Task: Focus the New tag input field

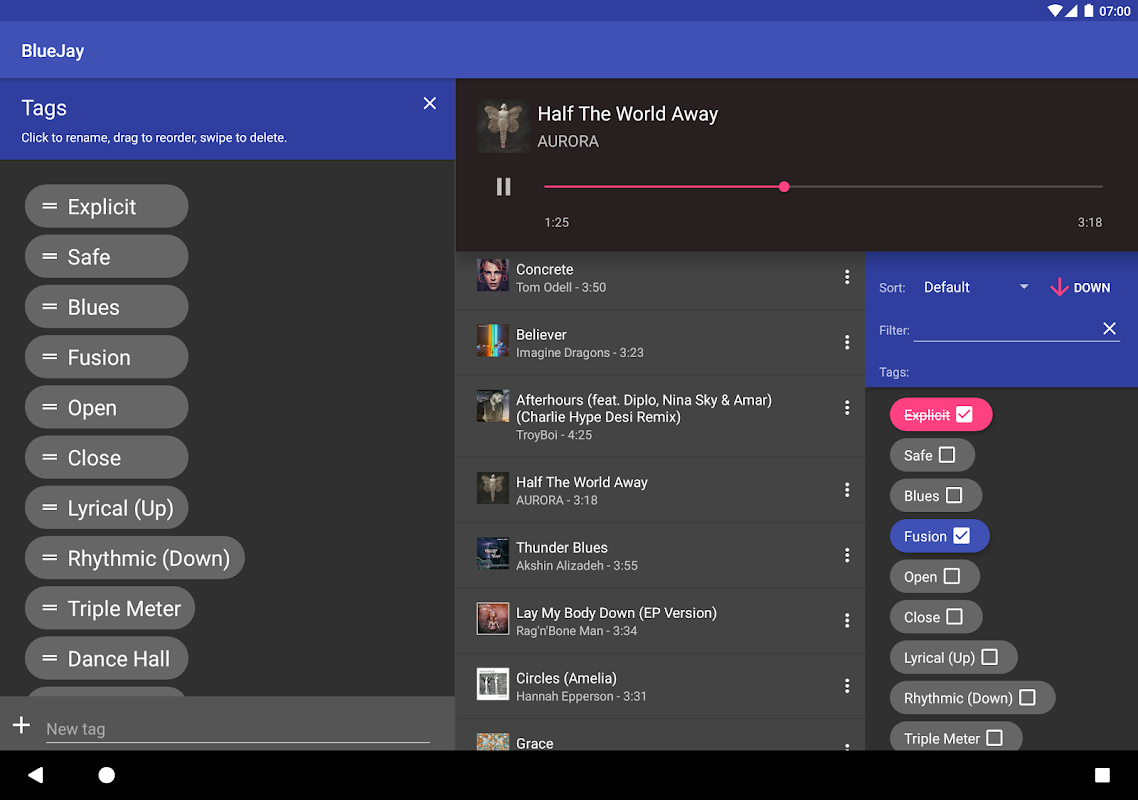Action: (x=237, y=729)
